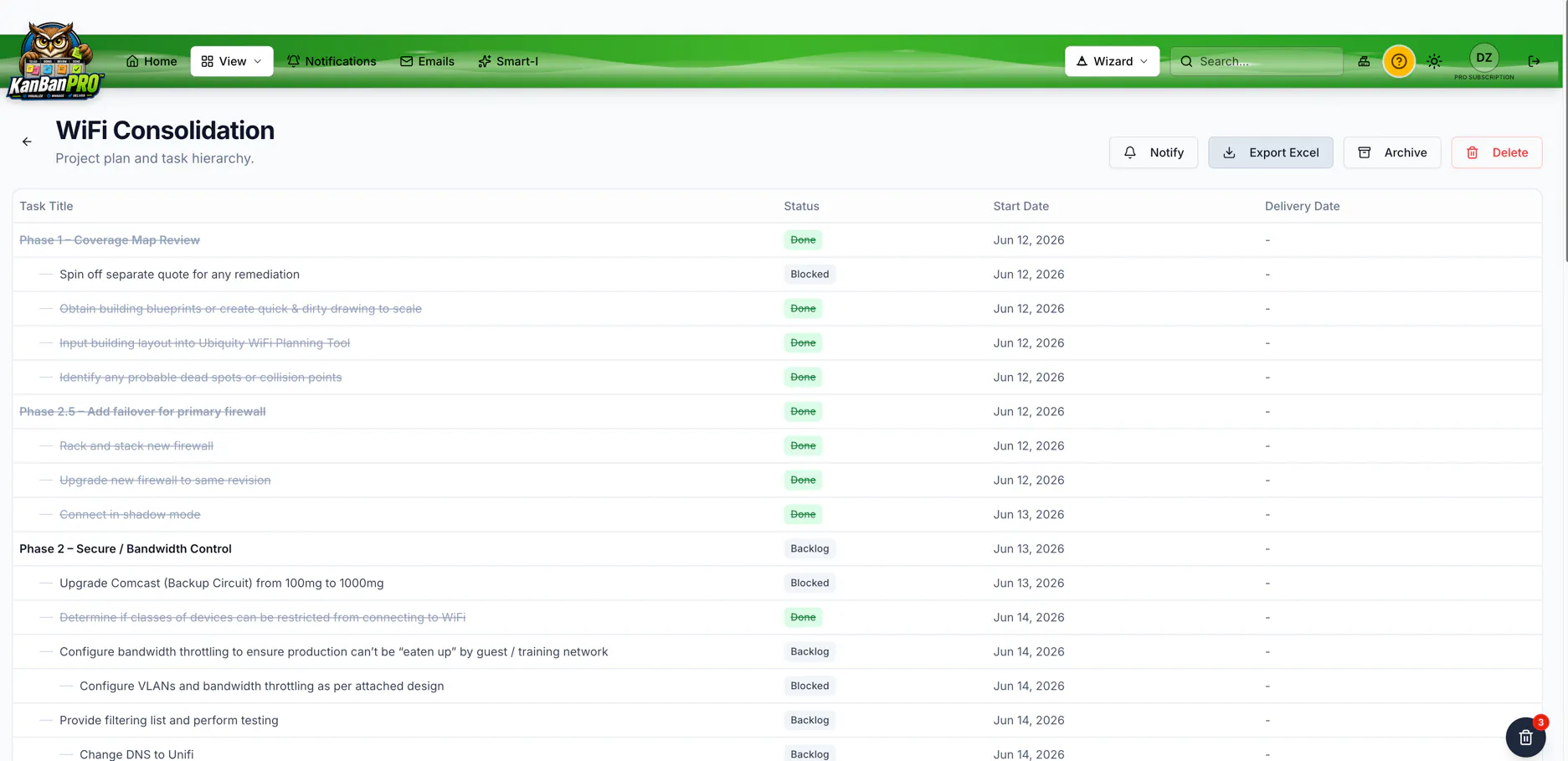Open task Change DNS to Unifi
Screen dimensions: 1568x761
[x=136, y=754]
